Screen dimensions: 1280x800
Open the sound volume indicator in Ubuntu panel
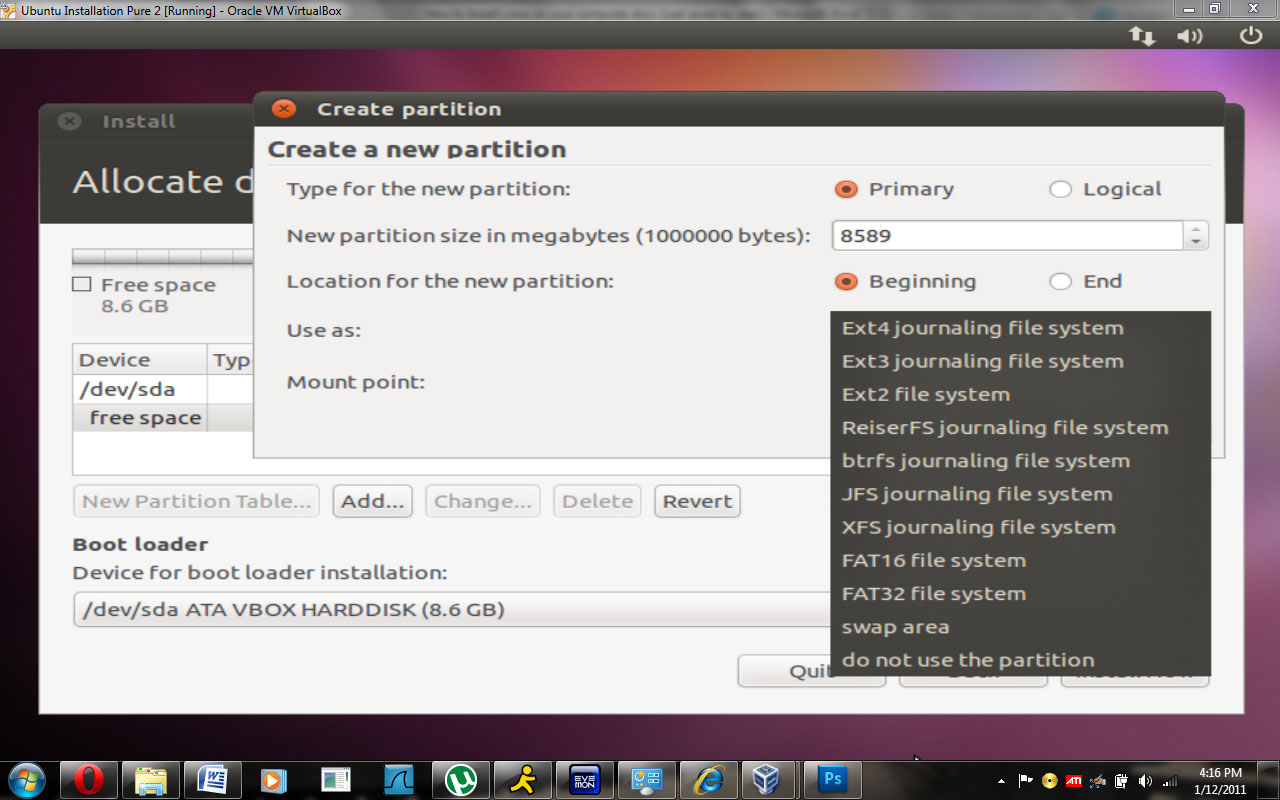[1190, 36]
